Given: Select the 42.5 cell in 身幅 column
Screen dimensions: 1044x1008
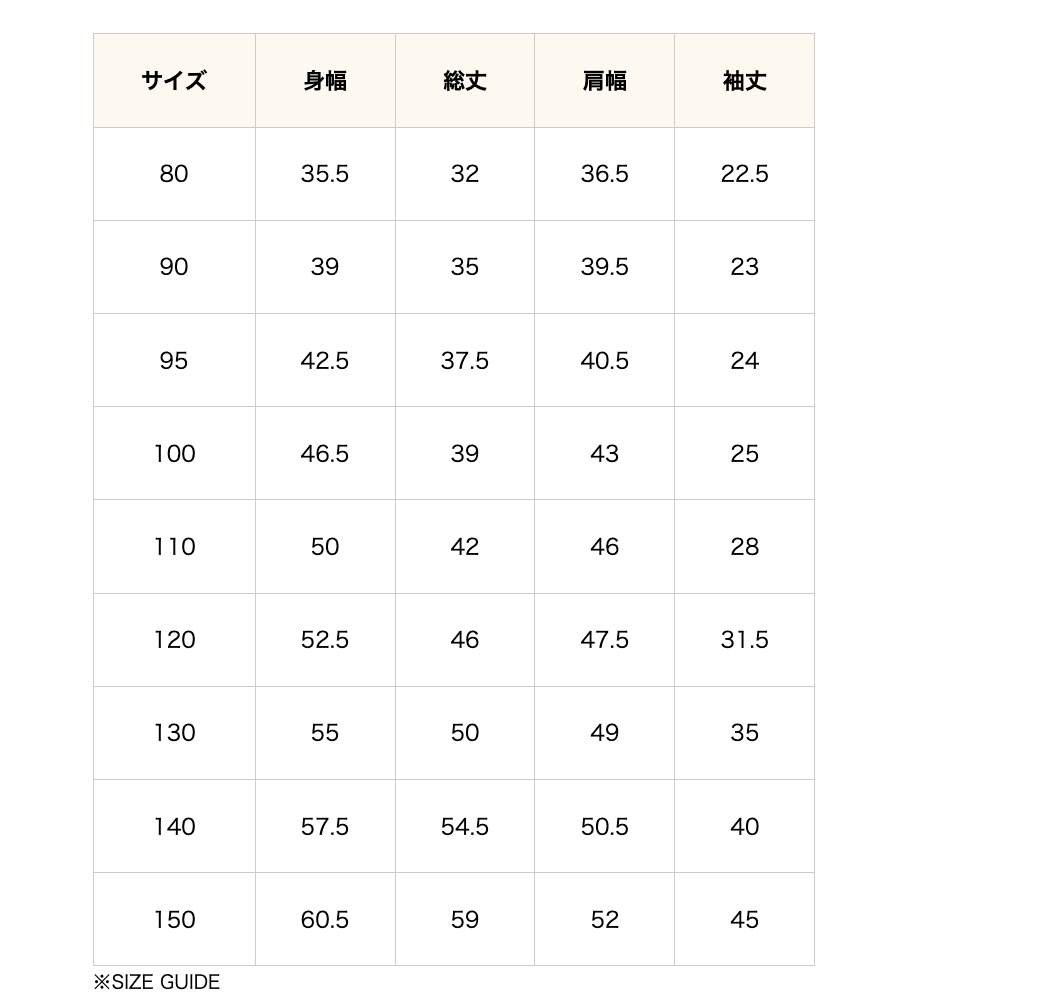Looking at the screenshot, I should (x=325, y=361).
